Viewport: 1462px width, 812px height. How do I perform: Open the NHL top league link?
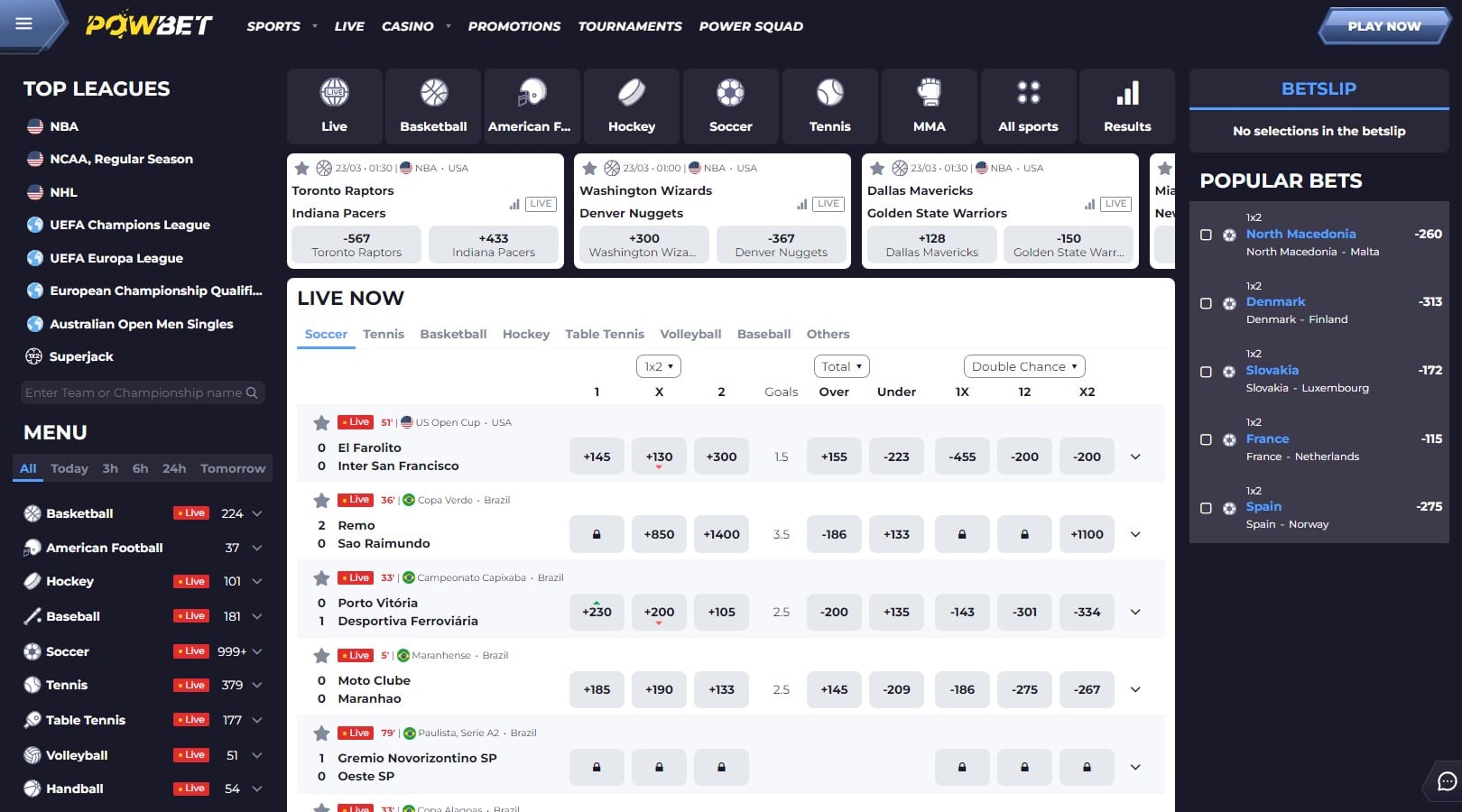pyautogui.click(x=63, y=192)
